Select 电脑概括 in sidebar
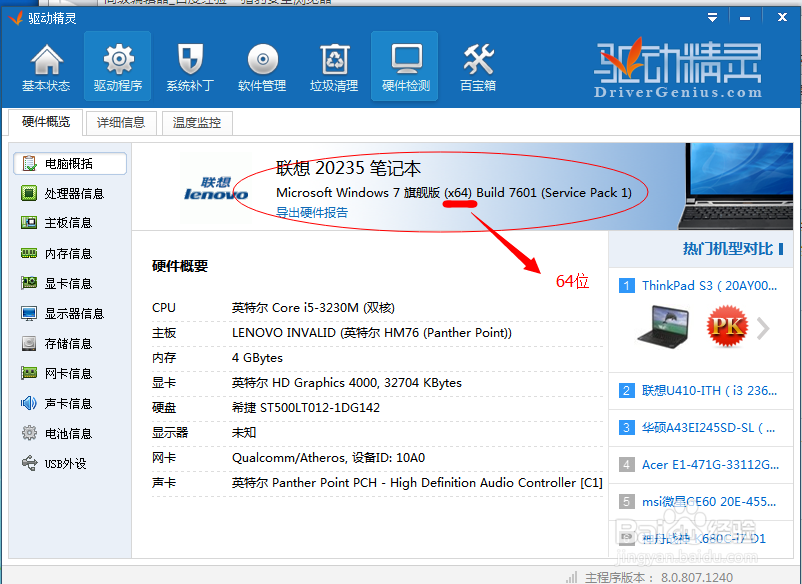This screenshot has height=584, width=802. [x=70, y=164]
